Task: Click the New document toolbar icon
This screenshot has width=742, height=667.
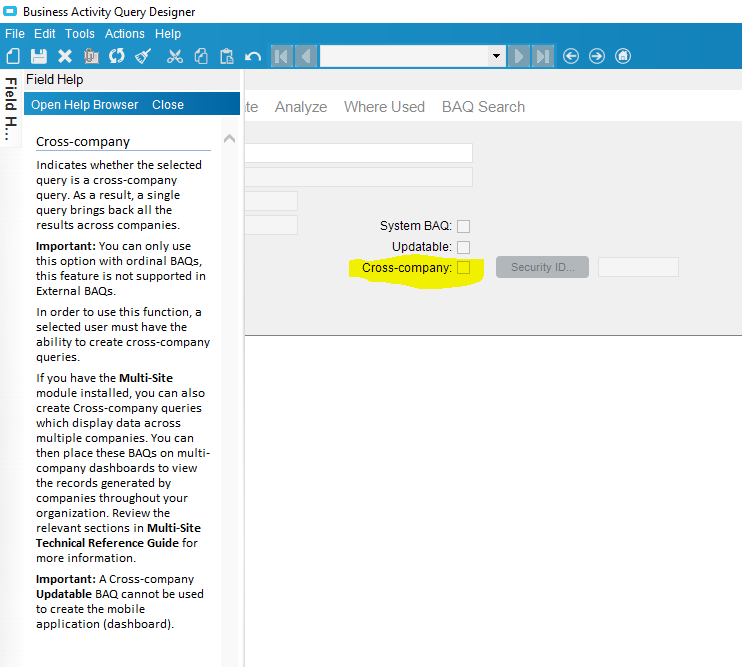Action: [13, 56]
